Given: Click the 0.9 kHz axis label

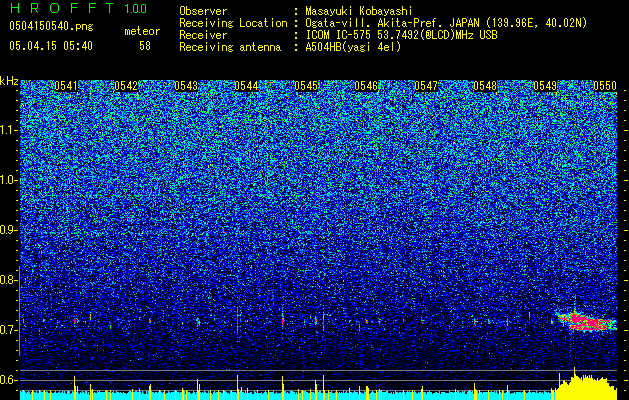Looking at the screenshot, I should 9,230.
